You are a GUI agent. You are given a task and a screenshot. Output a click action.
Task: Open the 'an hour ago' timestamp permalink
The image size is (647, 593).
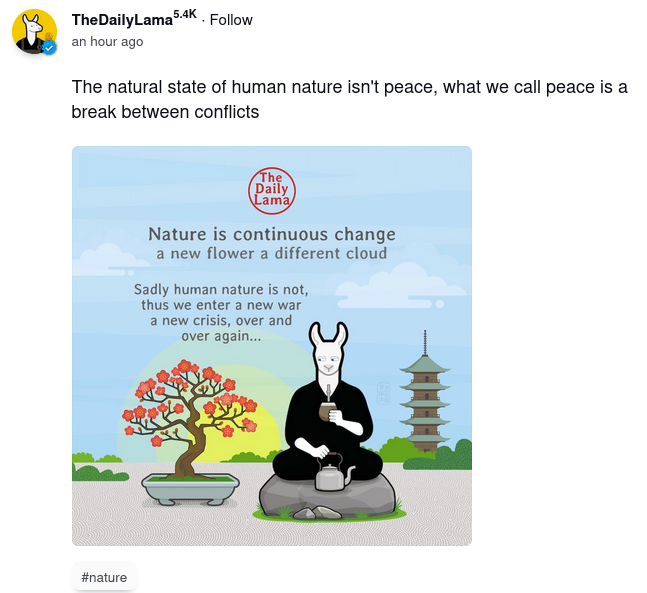coord(107,42)
